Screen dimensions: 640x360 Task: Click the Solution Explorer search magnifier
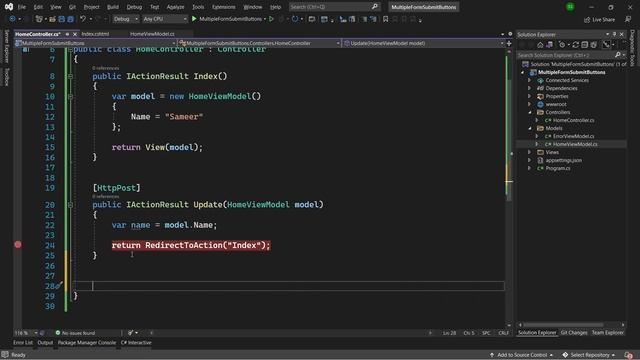(618, 55)
